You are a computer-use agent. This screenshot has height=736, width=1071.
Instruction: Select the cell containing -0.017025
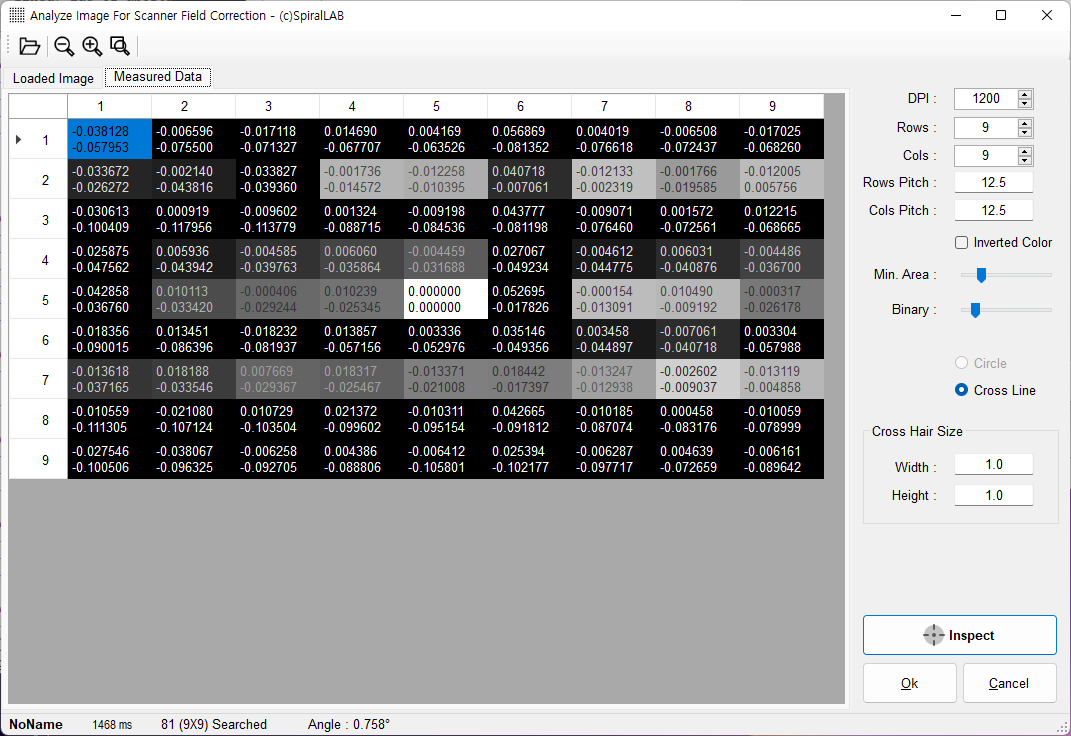(781, 139)
